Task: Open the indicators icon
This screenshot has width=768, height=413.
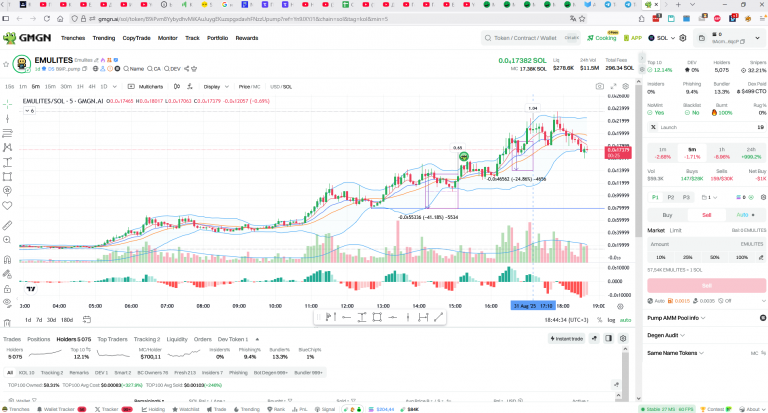Action: point(190,86)
